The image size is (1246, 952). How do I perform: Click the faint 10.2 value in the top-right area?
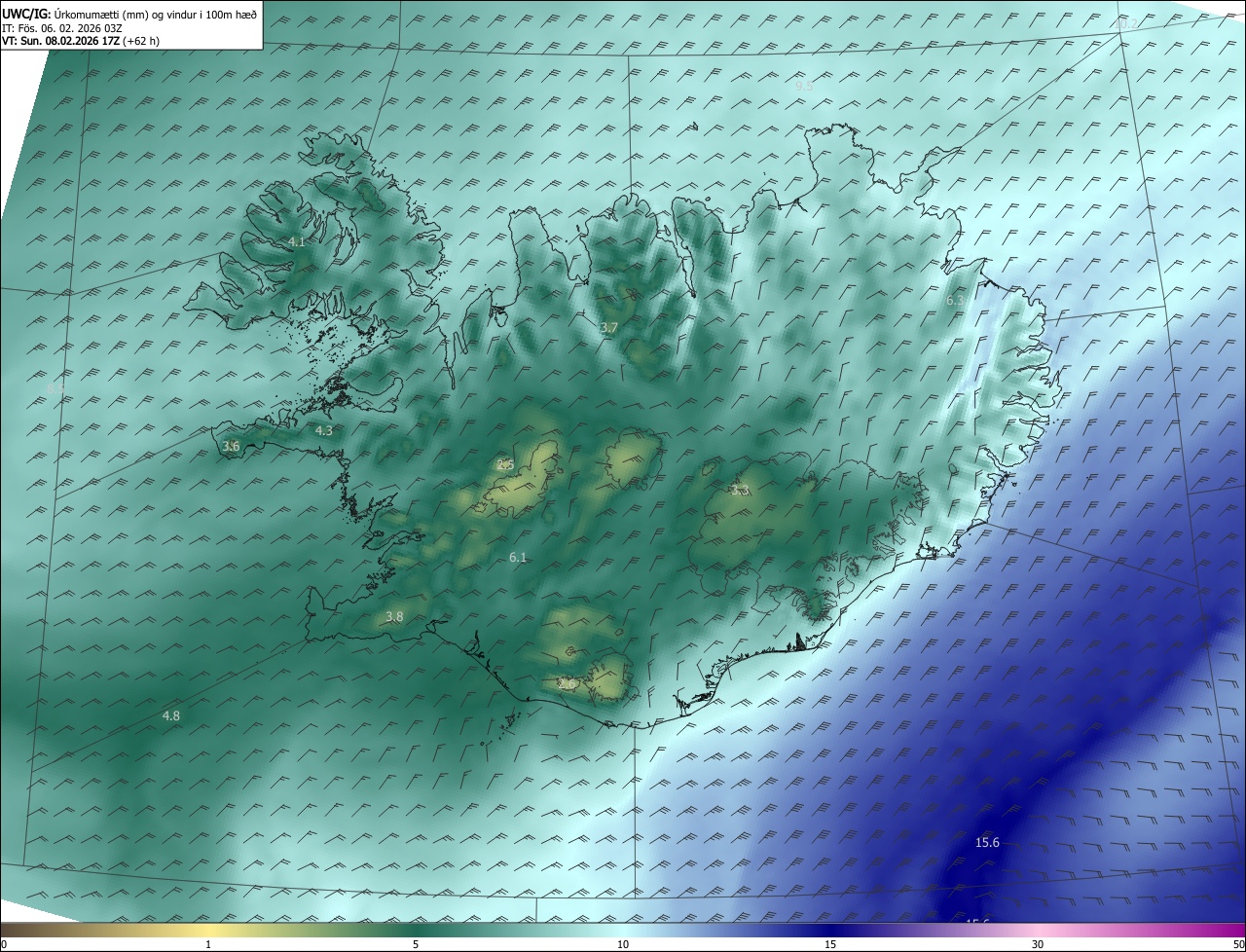click(x=1125, y=23)
